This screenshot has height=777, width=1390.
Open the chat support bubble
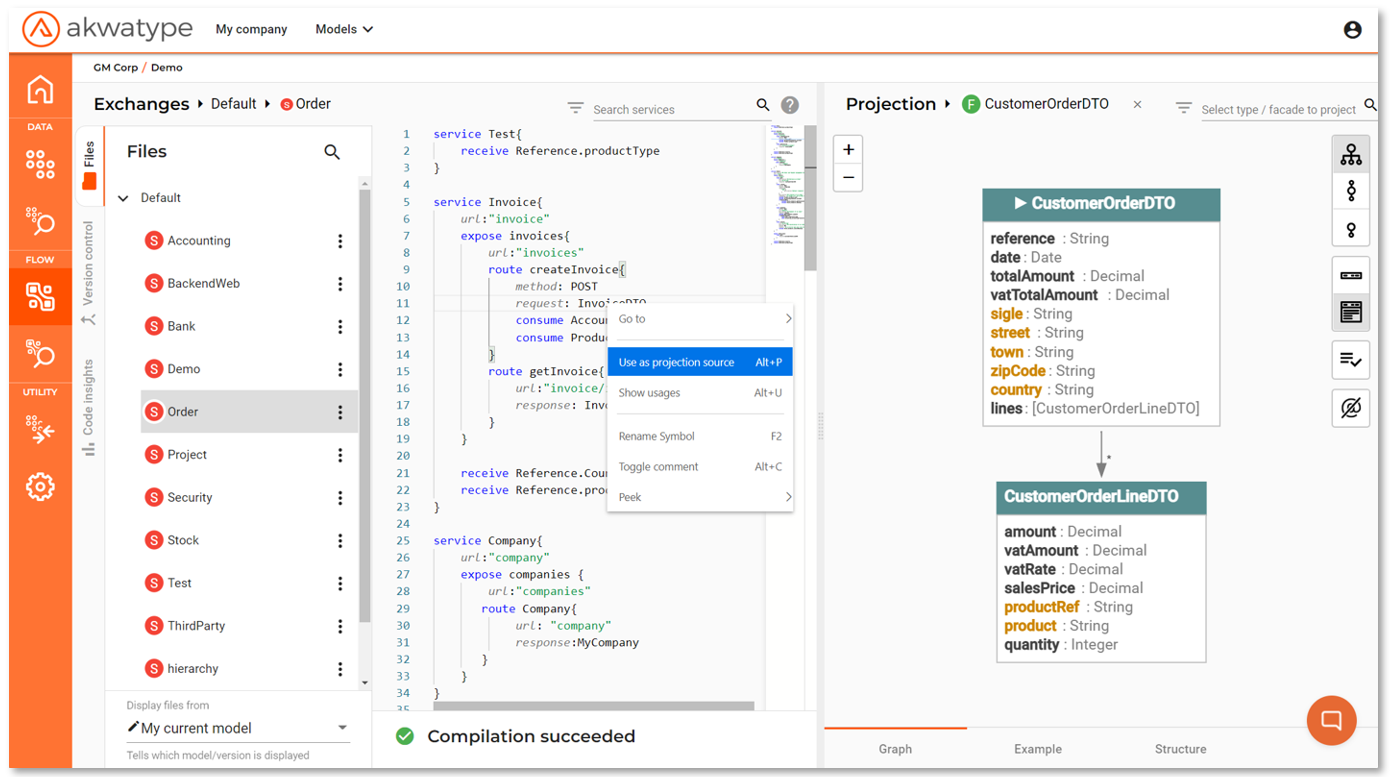pos(1331,720)
